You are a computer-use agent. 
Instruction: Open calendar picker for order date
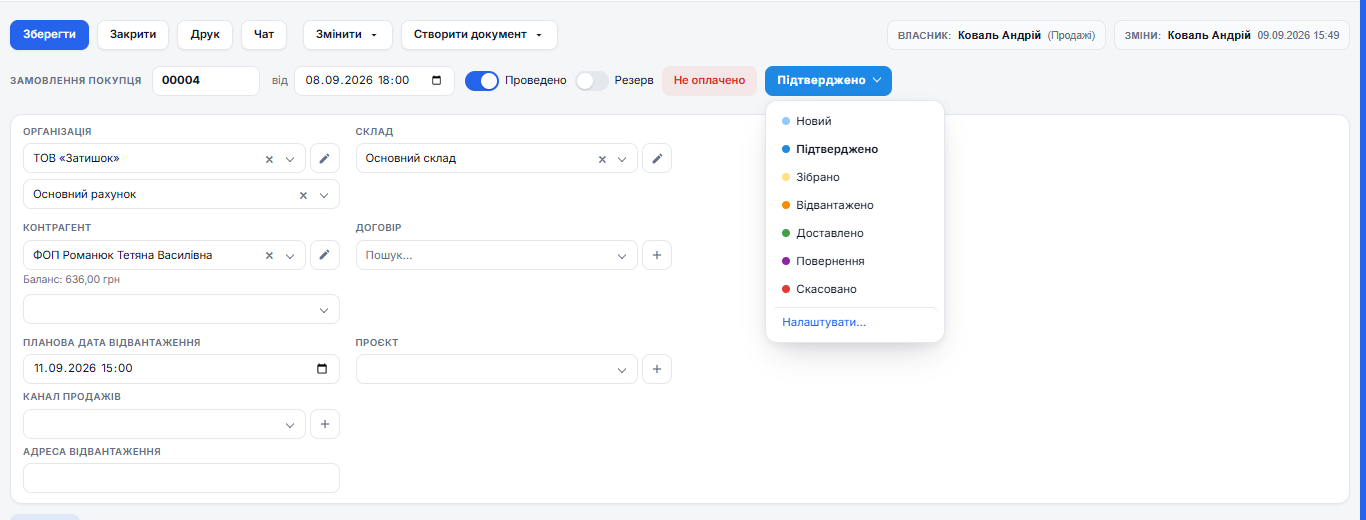point(436,81)
